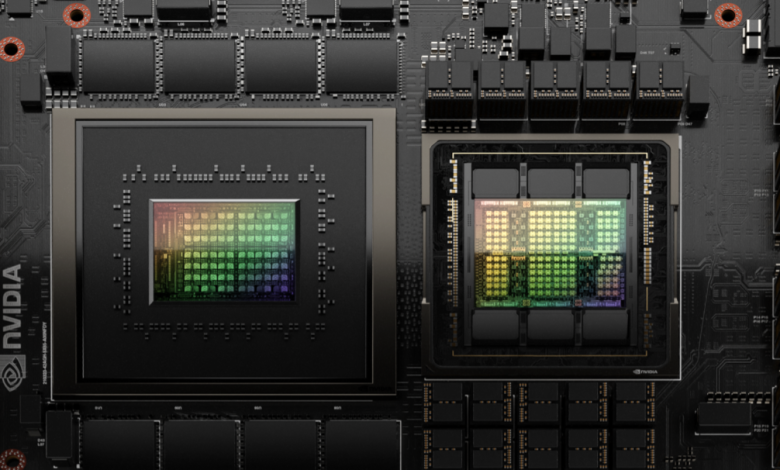This screenshot has height=470, width=780.
Task: Select the iridescent die on the right chip
Action: [x=550, y=254]
